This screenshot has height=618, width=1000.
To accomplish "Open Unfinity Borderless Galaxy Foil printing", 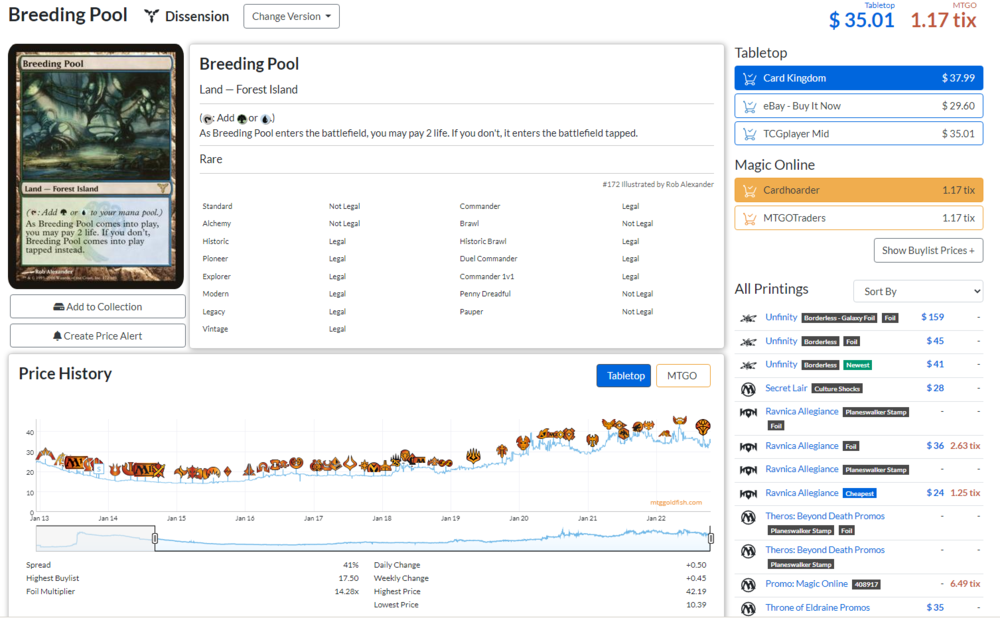I will tap(781, 317).
